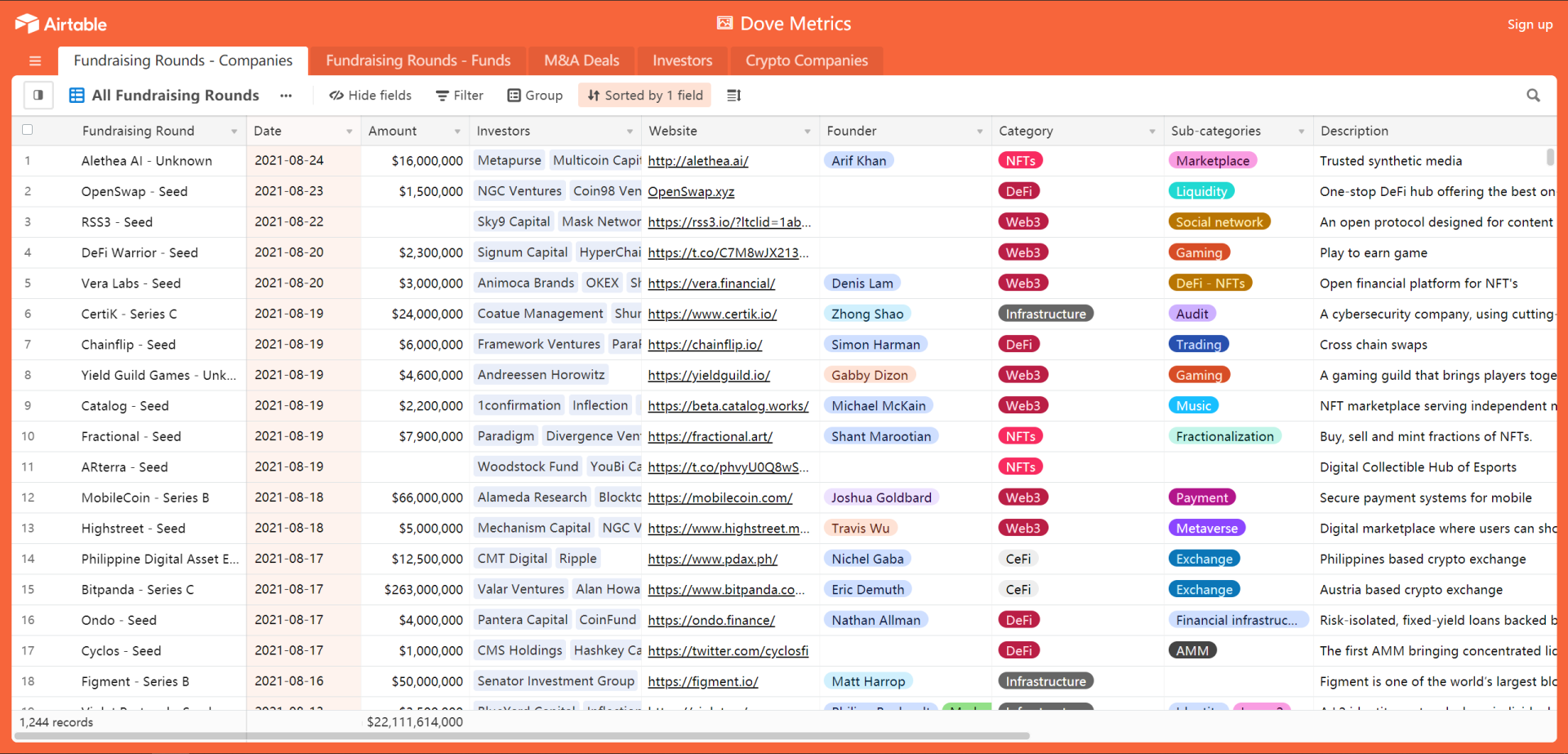This screenshot has height=754, width=1568.
Task: Expand Date column dropdown arrow
Action: [350, 132]
